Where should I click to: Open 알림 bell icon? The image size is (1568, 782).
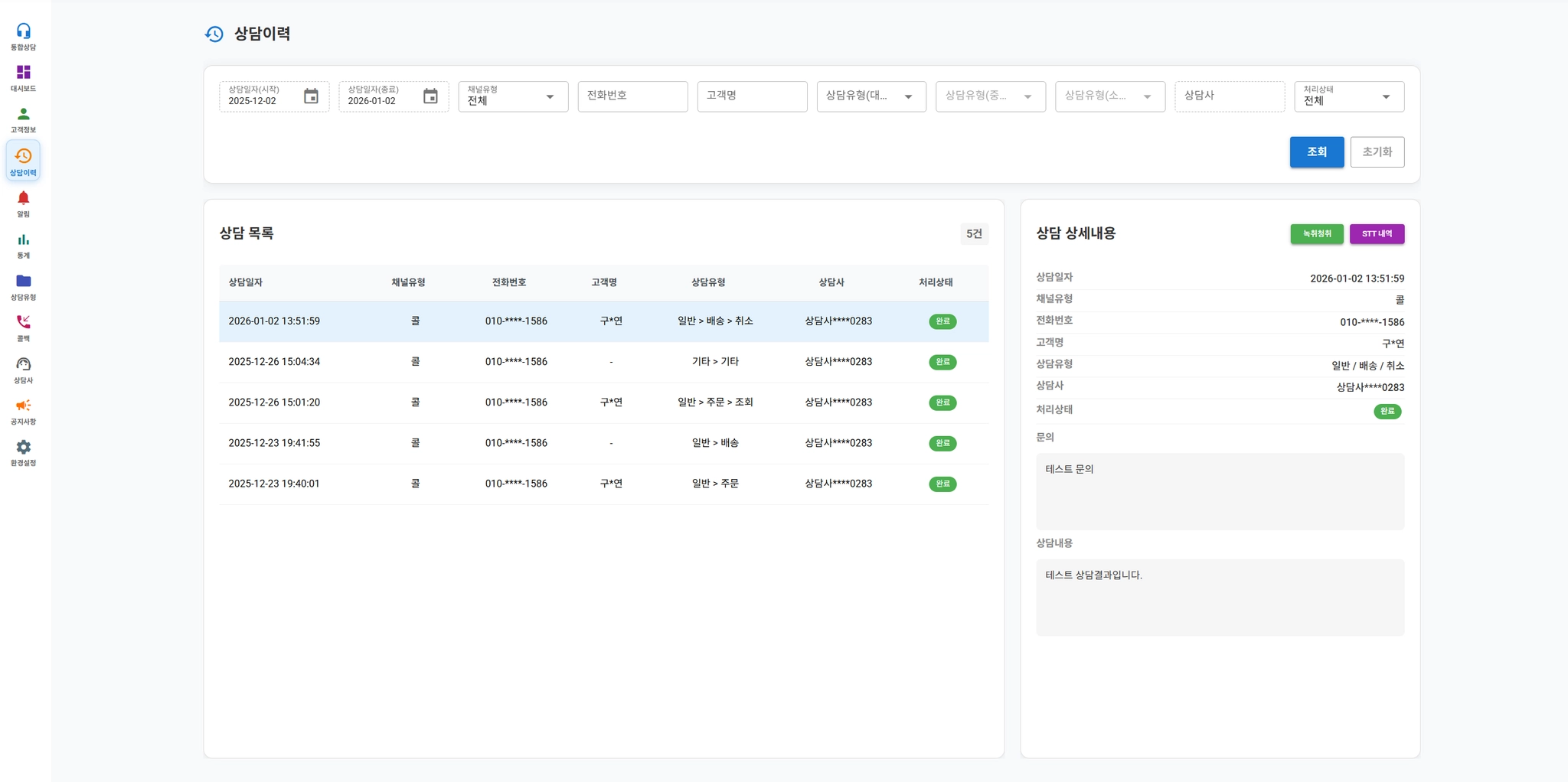pyautogui.click(x=23, y=204)
